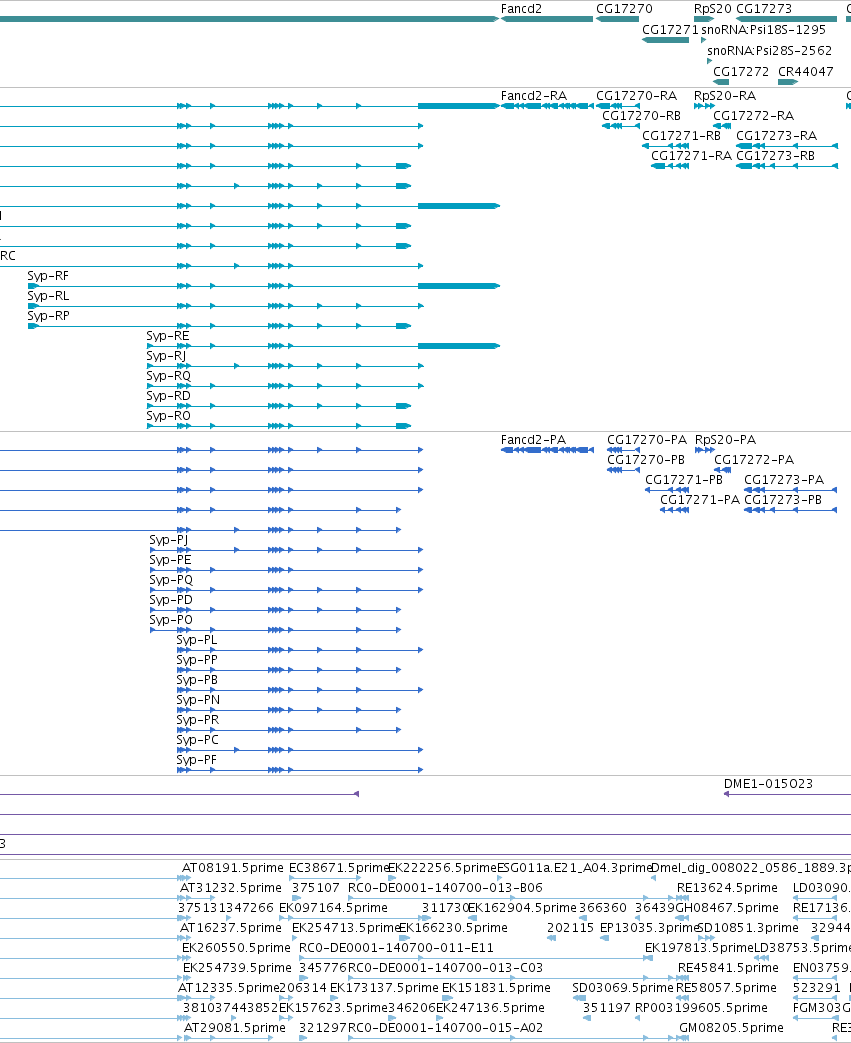Open the Syp-PQ protein label
Image resolution: width=851 pixels, height=1043 pixels.
click(x=171, y=580)
